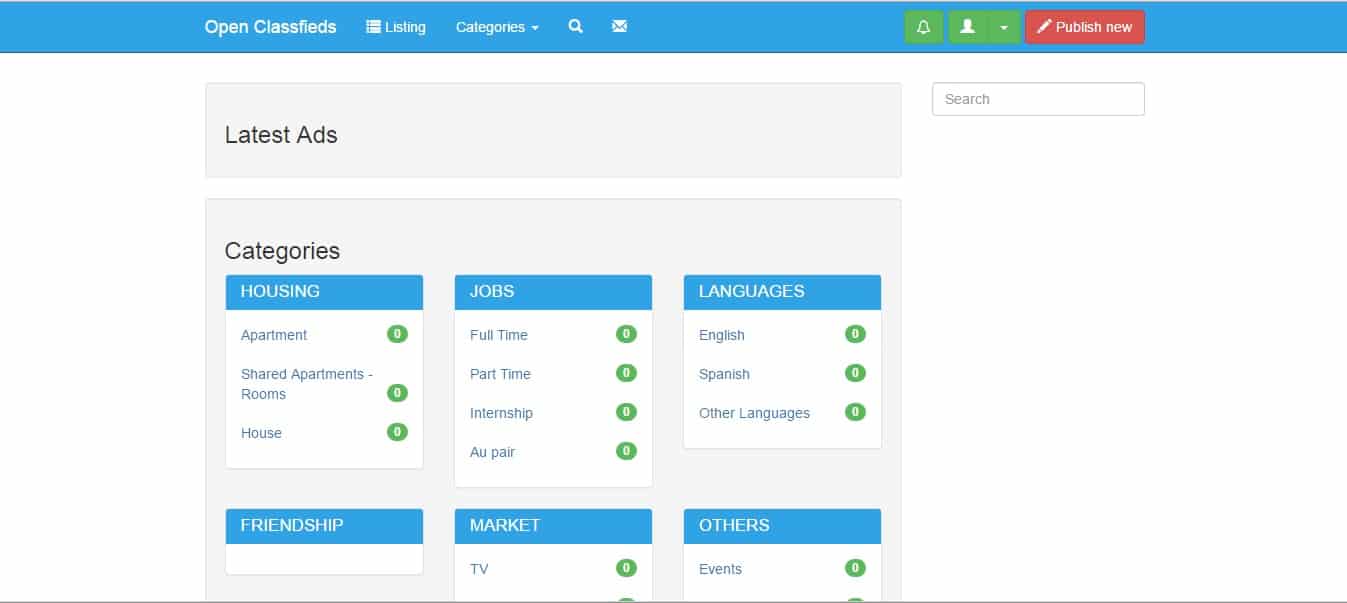Select the Au pair link
Screen dimensions: 1347x603
(x=492, y=452)
